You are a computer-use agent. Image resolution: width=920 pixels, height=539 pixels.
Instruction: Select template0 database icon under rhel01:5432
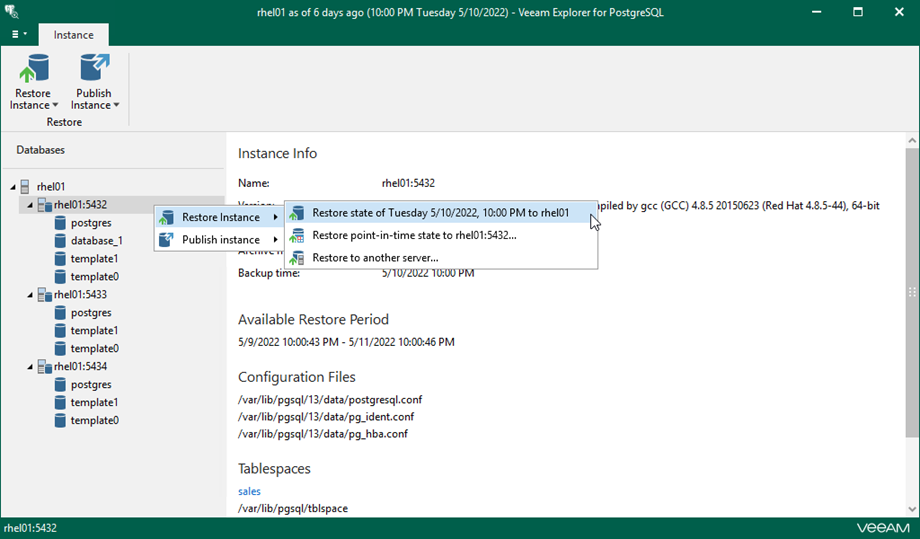coord(60,276)
